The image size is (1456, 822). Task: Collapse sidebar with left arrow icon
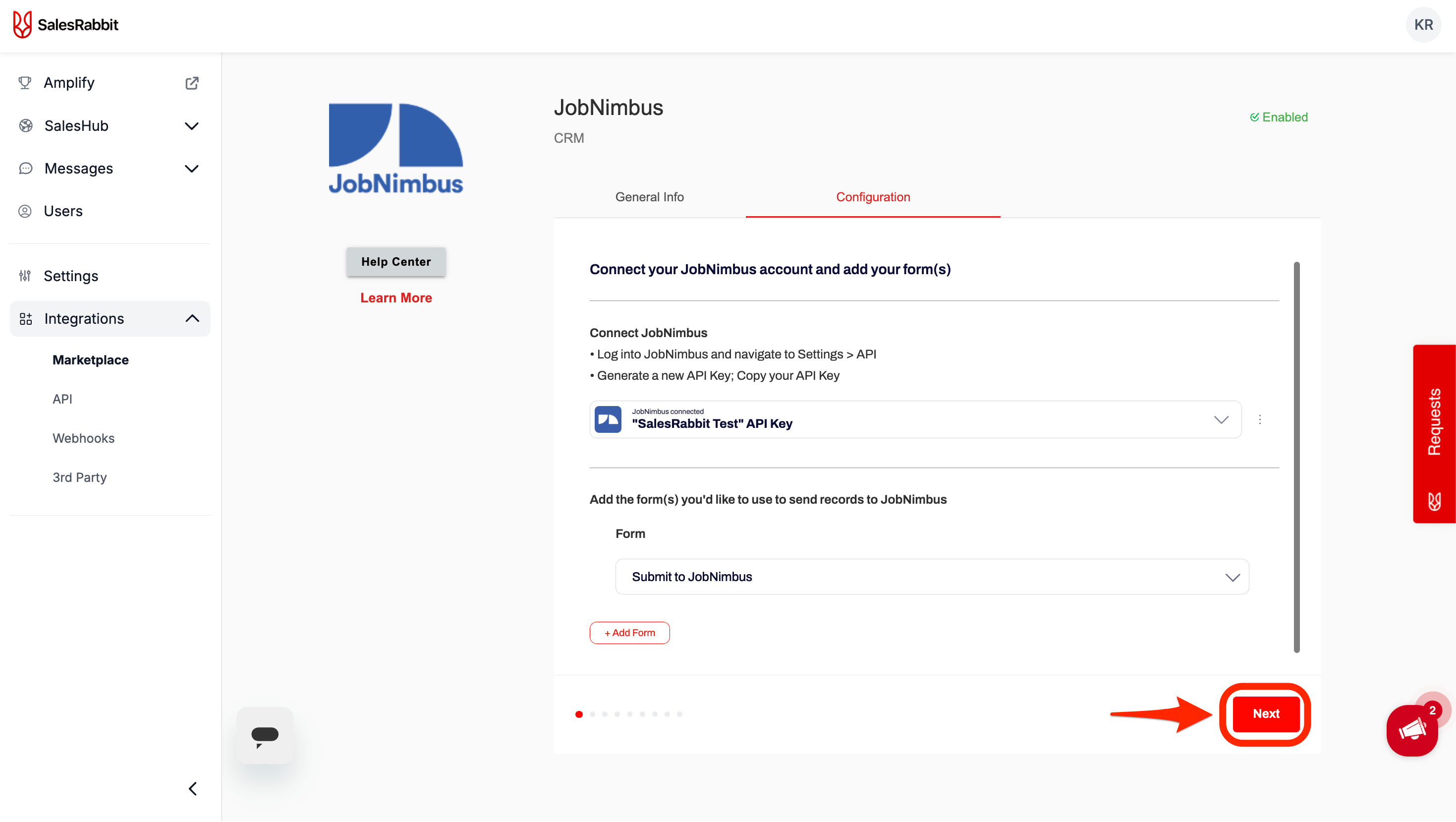[193, 789]
